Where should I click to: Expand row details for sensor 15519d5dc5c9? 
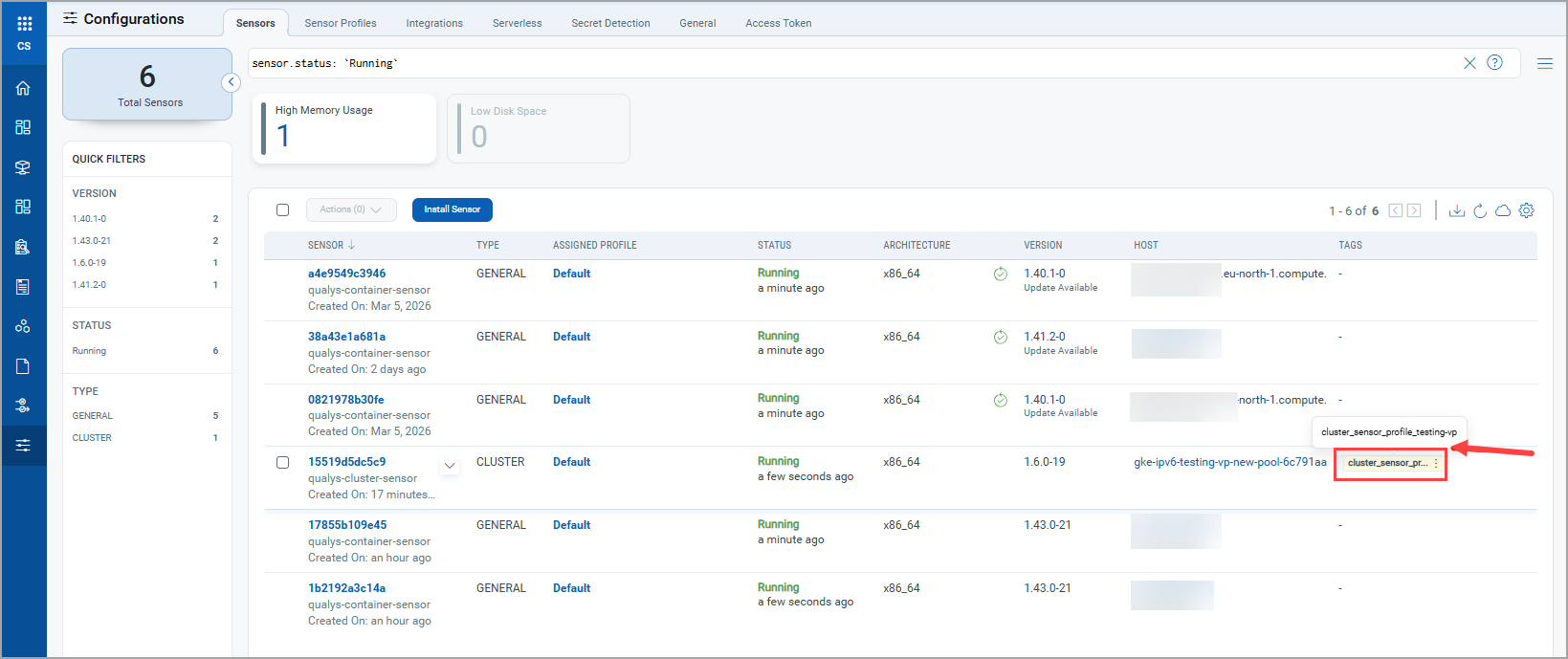(450, 466)
